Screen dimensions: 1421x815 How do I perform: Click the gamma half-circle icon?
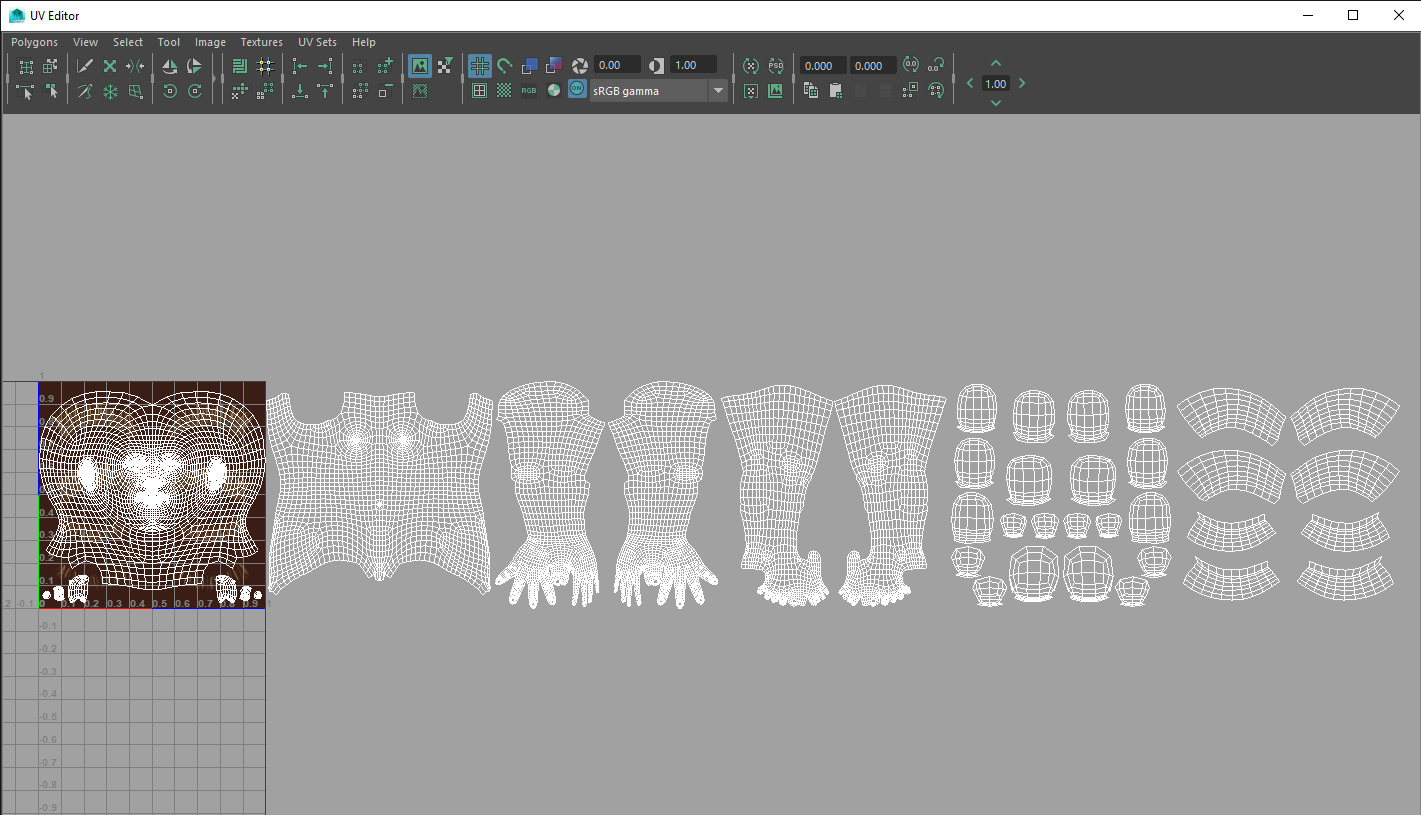point(656,66)
